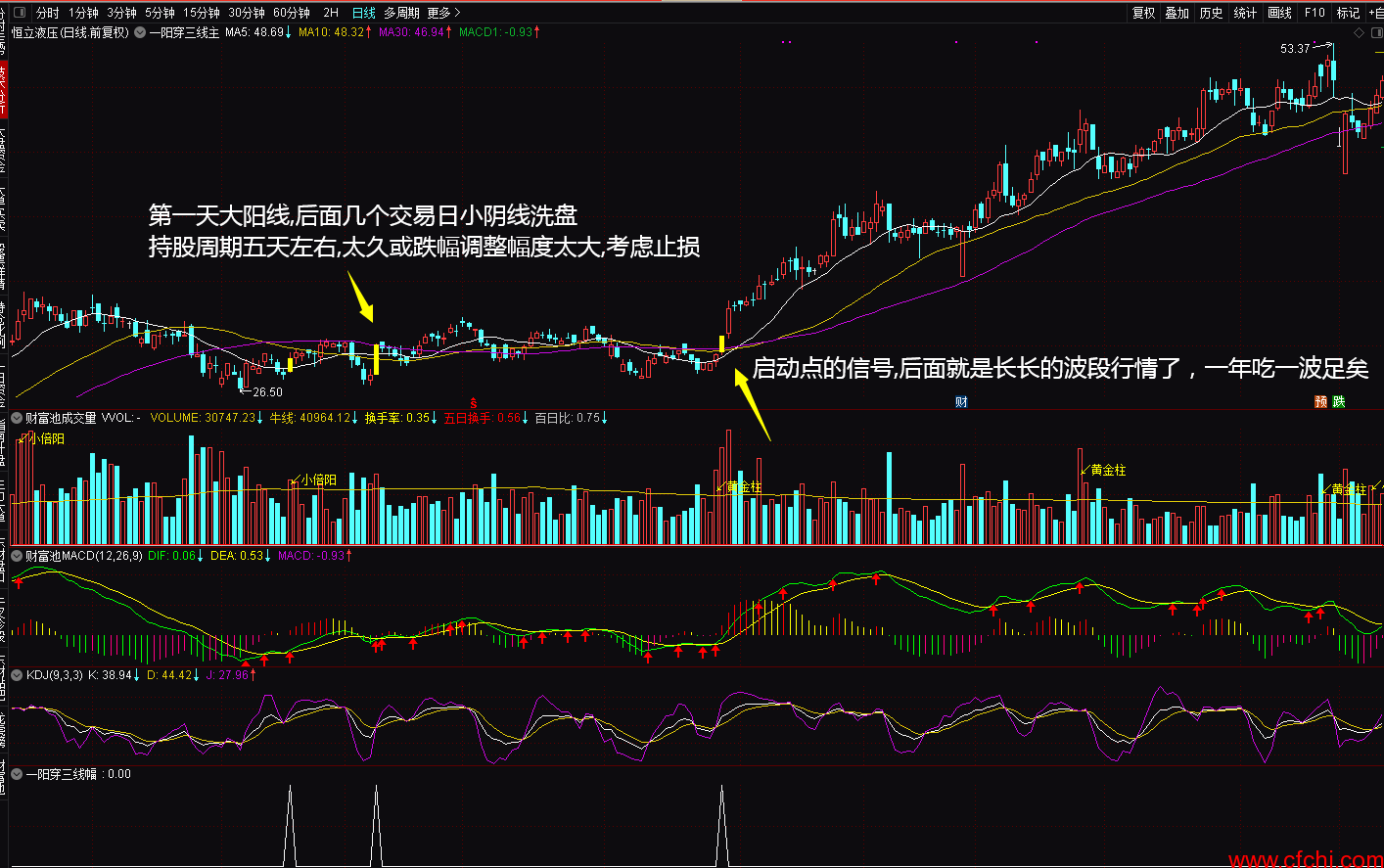Click the diamond icon at chart top-right
The height and width of the screenshot is (868, 1384).
[x=1359, y=32]
